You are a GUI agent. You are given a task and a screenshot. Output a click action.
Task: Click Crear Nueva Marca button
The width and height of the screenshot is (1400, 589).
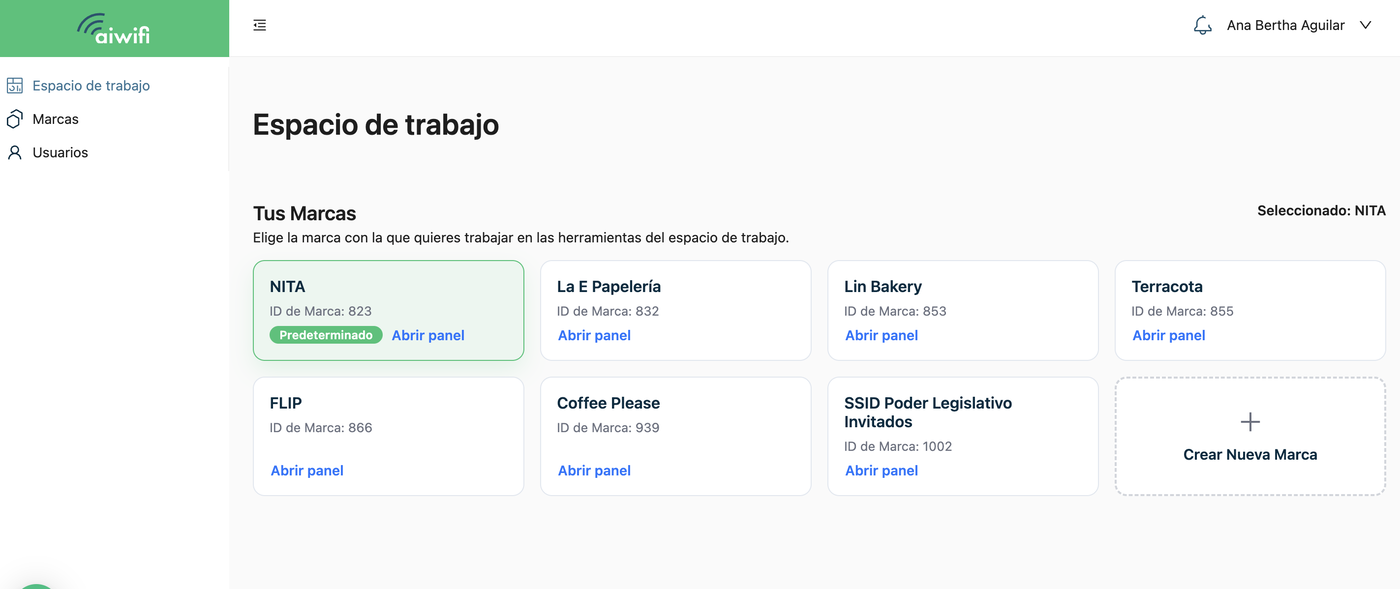click(1250, 455)
